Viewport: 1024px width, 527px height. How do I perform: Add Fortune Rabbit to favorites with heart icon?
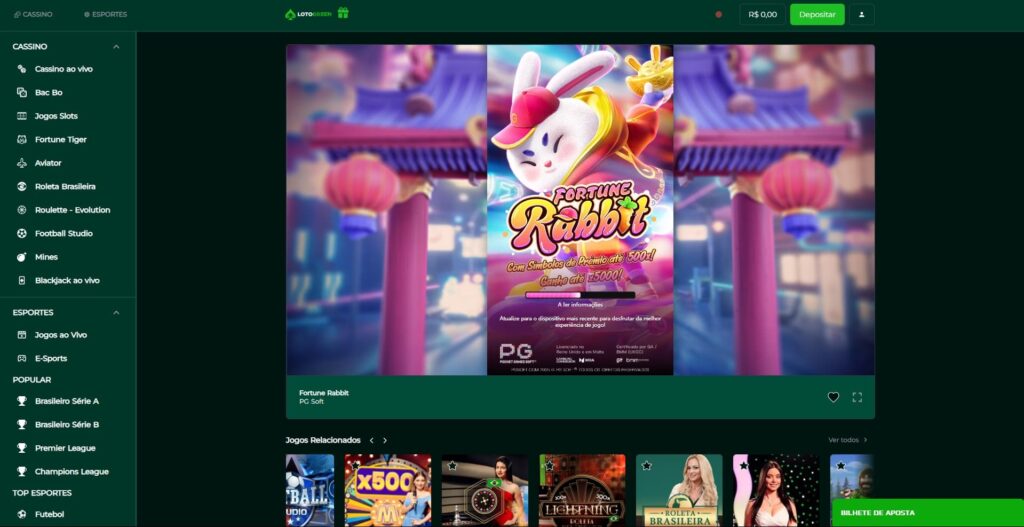click(833, 397)
